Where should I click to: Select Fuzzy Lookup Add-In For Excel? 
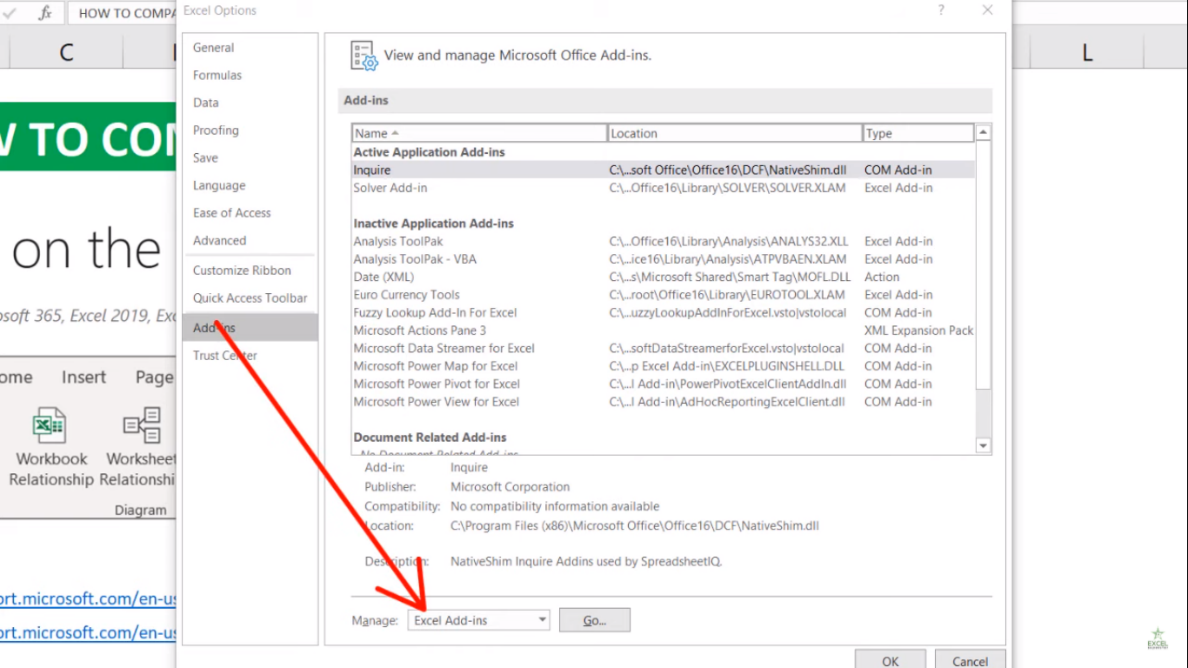[663, 313]
